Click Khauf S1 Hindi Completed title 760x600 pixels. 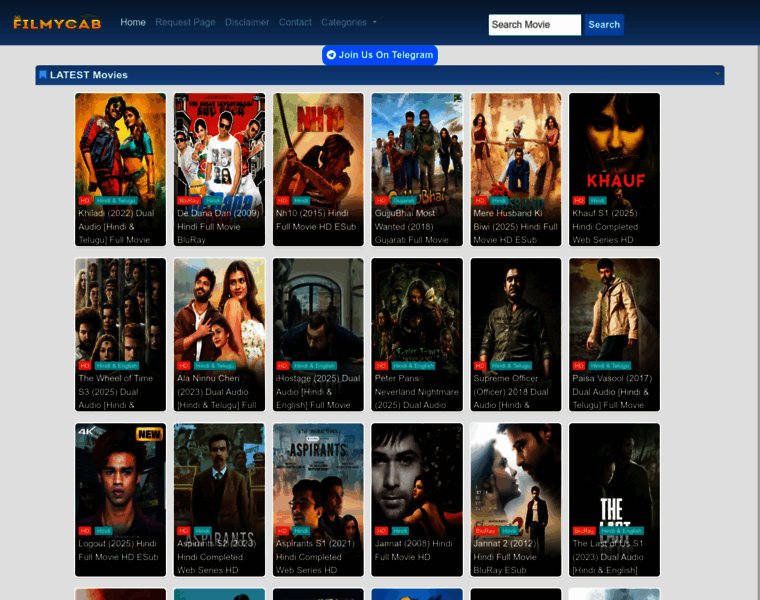tap(605, 226)
